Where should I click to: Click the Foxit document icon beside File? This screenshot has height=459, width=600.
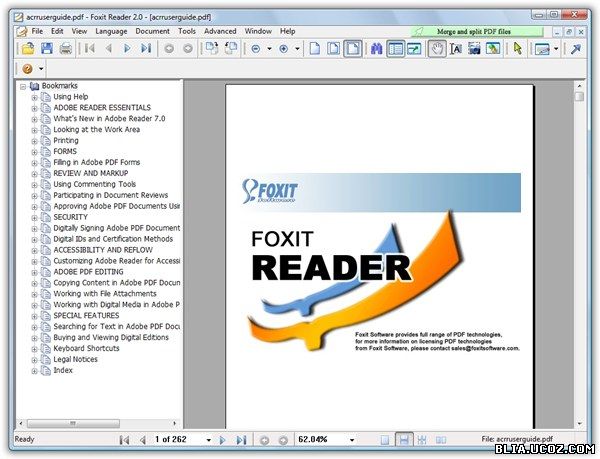22,31
